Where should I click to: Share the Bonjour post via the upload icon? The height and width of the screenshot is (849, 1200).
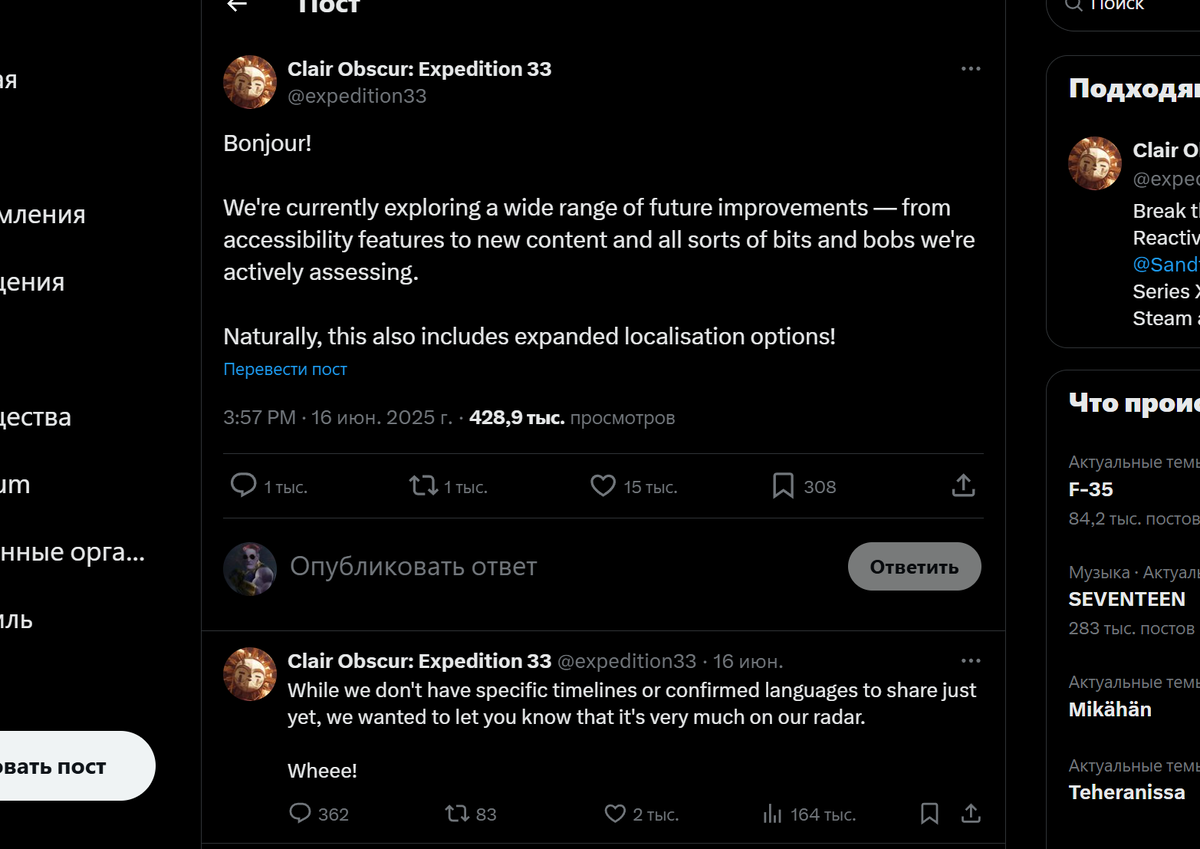point(963,484)
